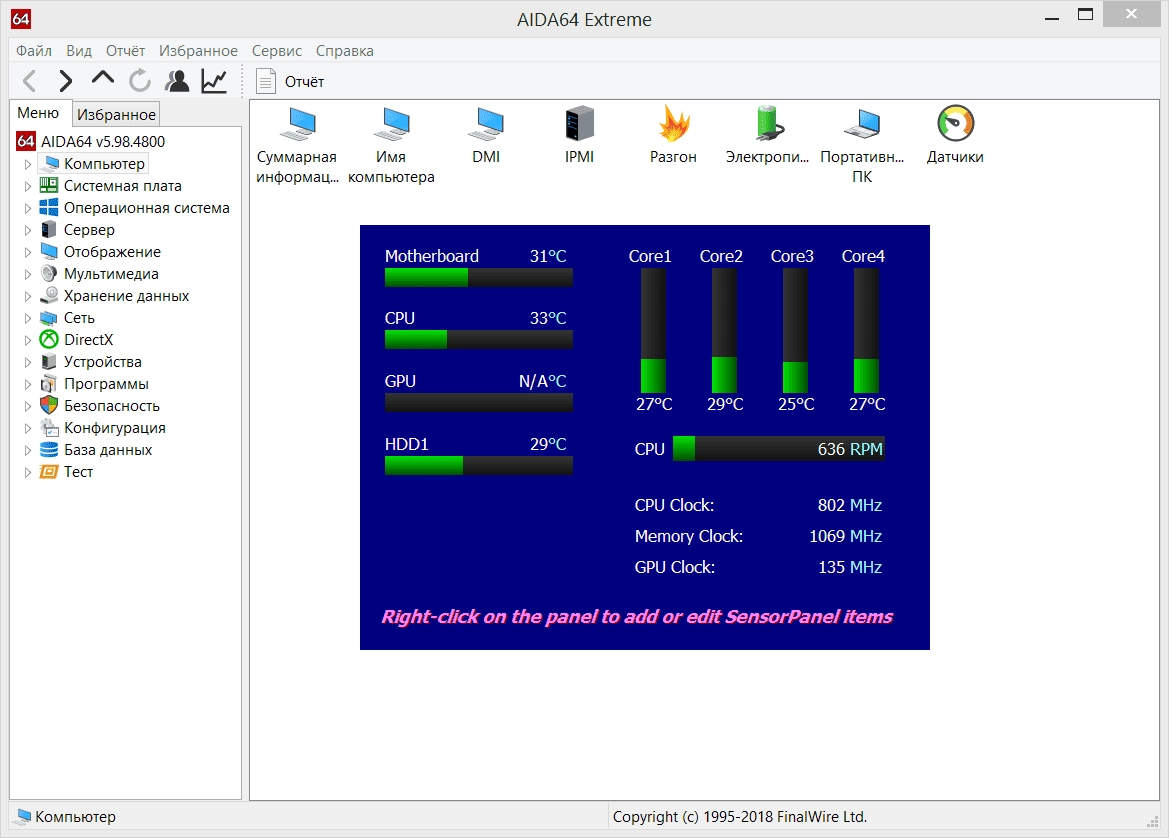Click the База данных database icon
This screenshot has width=1169, height=838.
pyautogui.click(x=48, y=450)
